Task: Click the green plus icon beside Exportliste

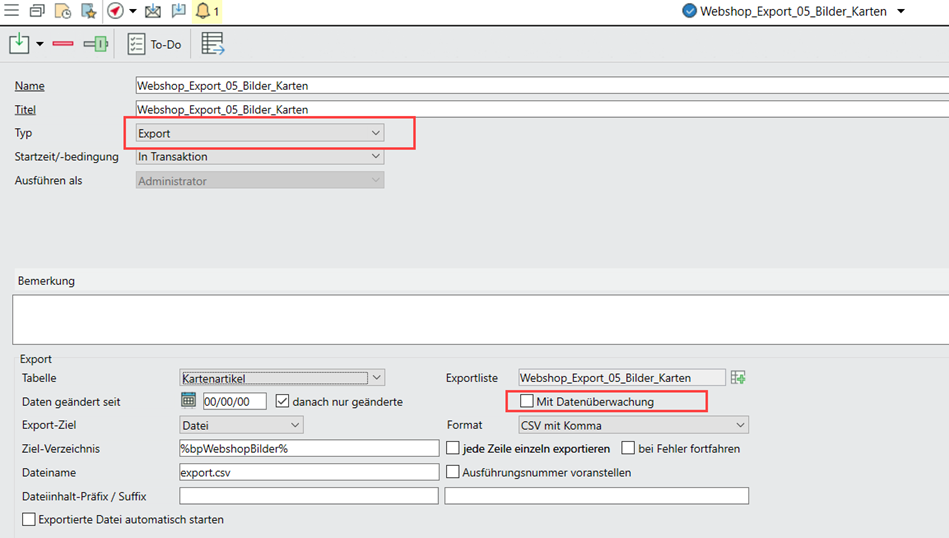Action: tap(738, 377)
